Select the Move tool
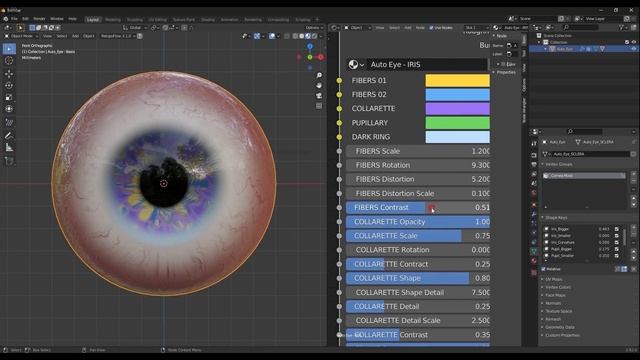Viewport: 640px width, 360px height. pyautogui.click(x=9, y=74)
